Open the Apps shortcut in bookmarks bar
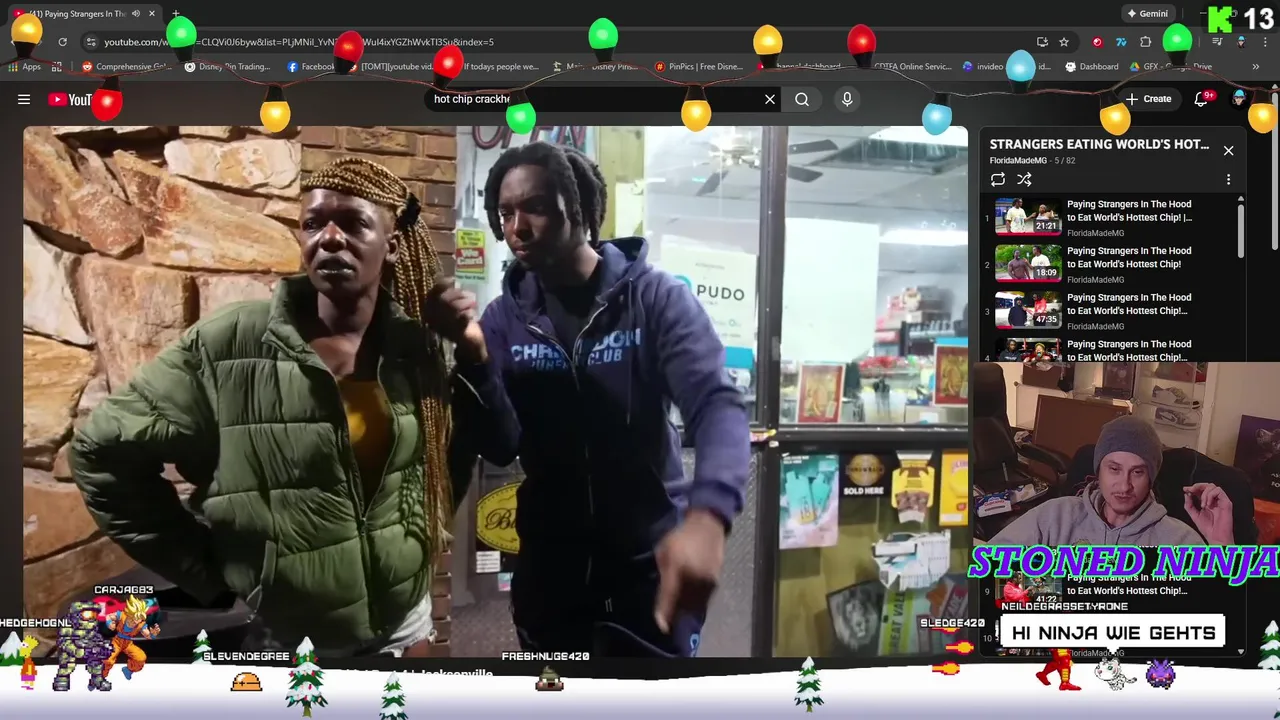This screenshot has height=720, width=1280. pyautogui.click(x=25, y=67)
